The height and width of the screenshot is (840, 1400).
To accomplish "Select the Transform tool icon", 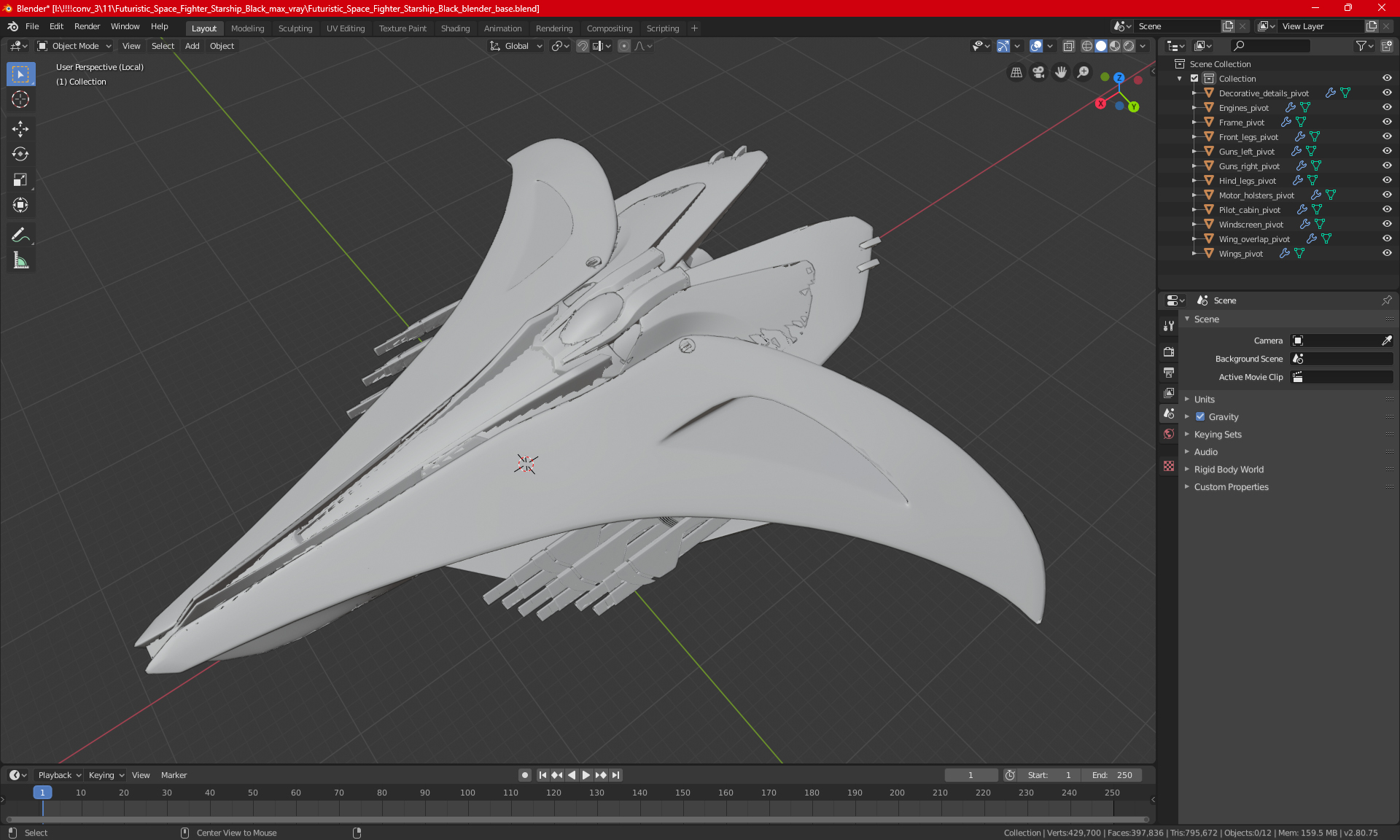I will (x=20, y=206).
